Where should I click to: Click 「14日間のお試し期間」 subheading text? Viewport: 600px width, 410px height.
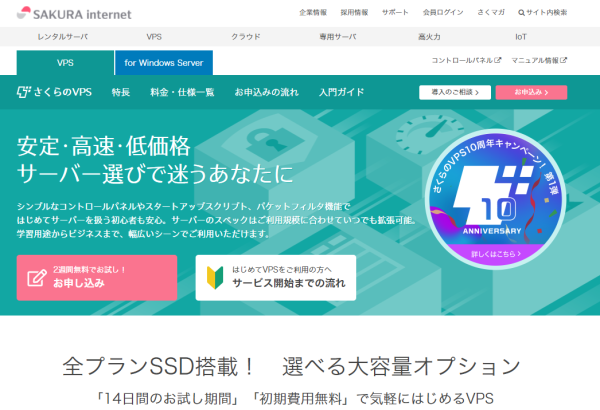(168, 399)
